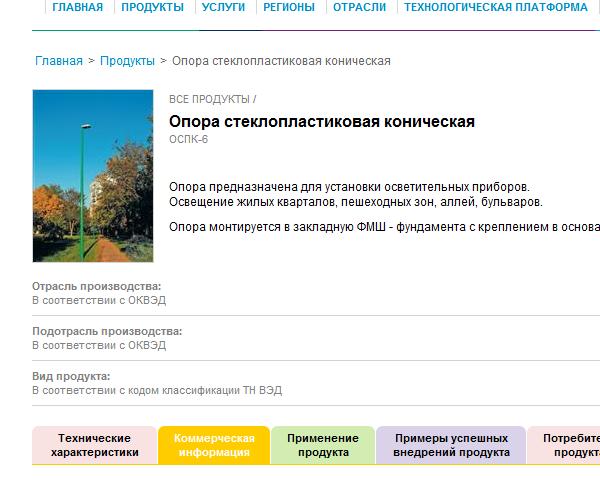Open the РЕГИОНЫ menu item

(x=289, y=7)
